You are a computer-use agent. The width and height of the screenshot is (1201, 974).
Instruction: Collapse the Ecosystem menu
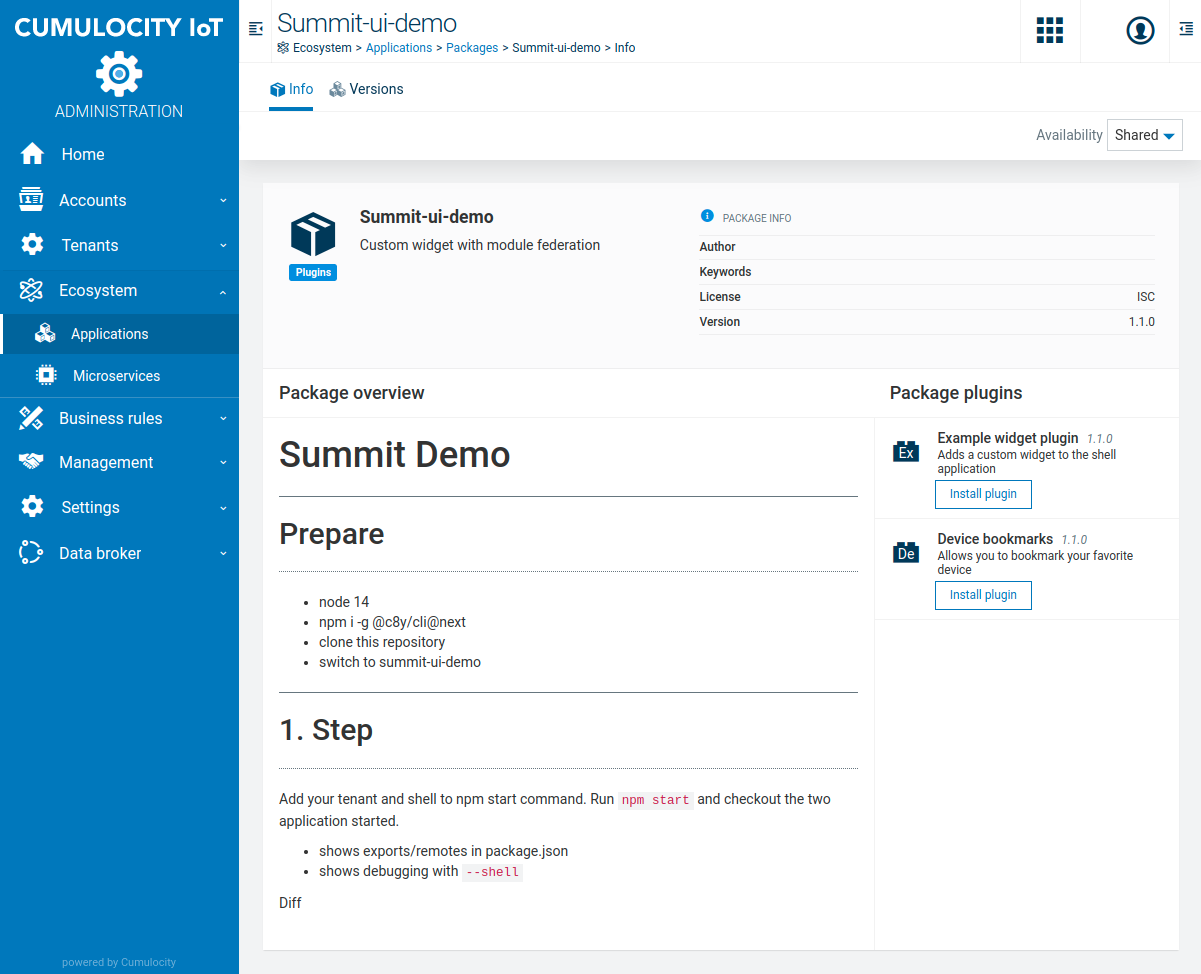click(119, 290)
